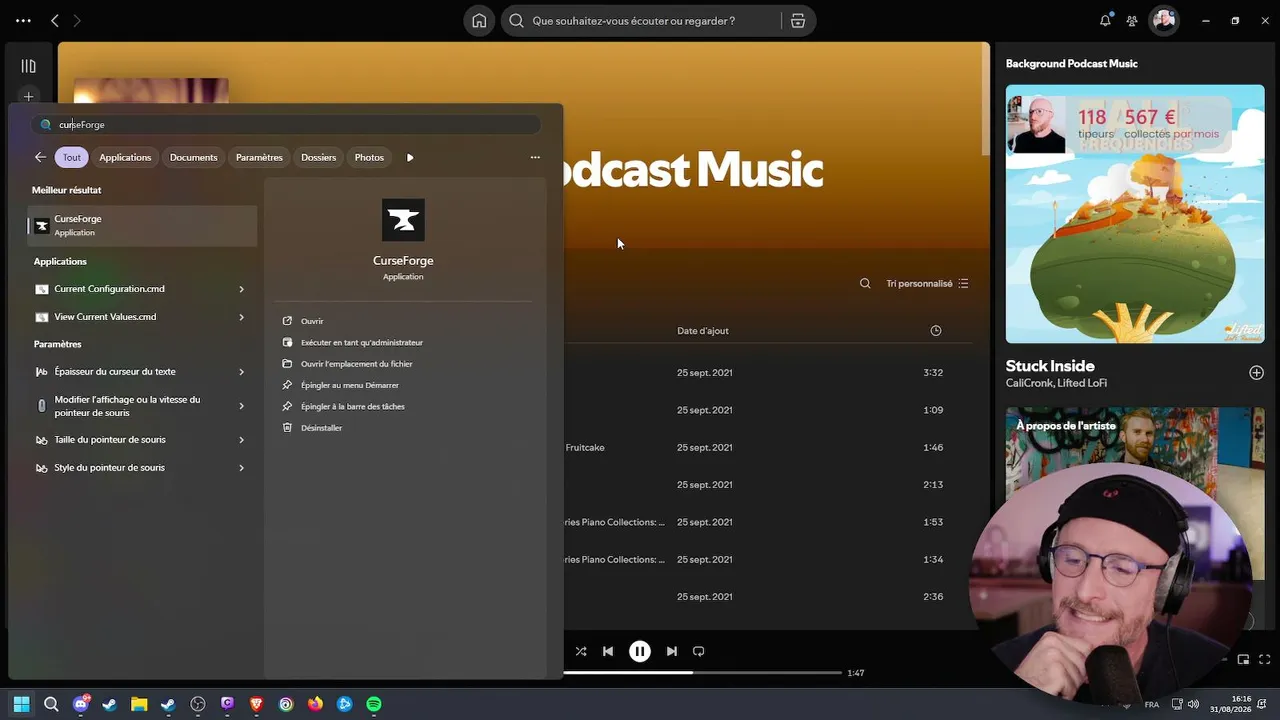
Task: Select the Tout filter tab
Action: (x=72, y=157)
